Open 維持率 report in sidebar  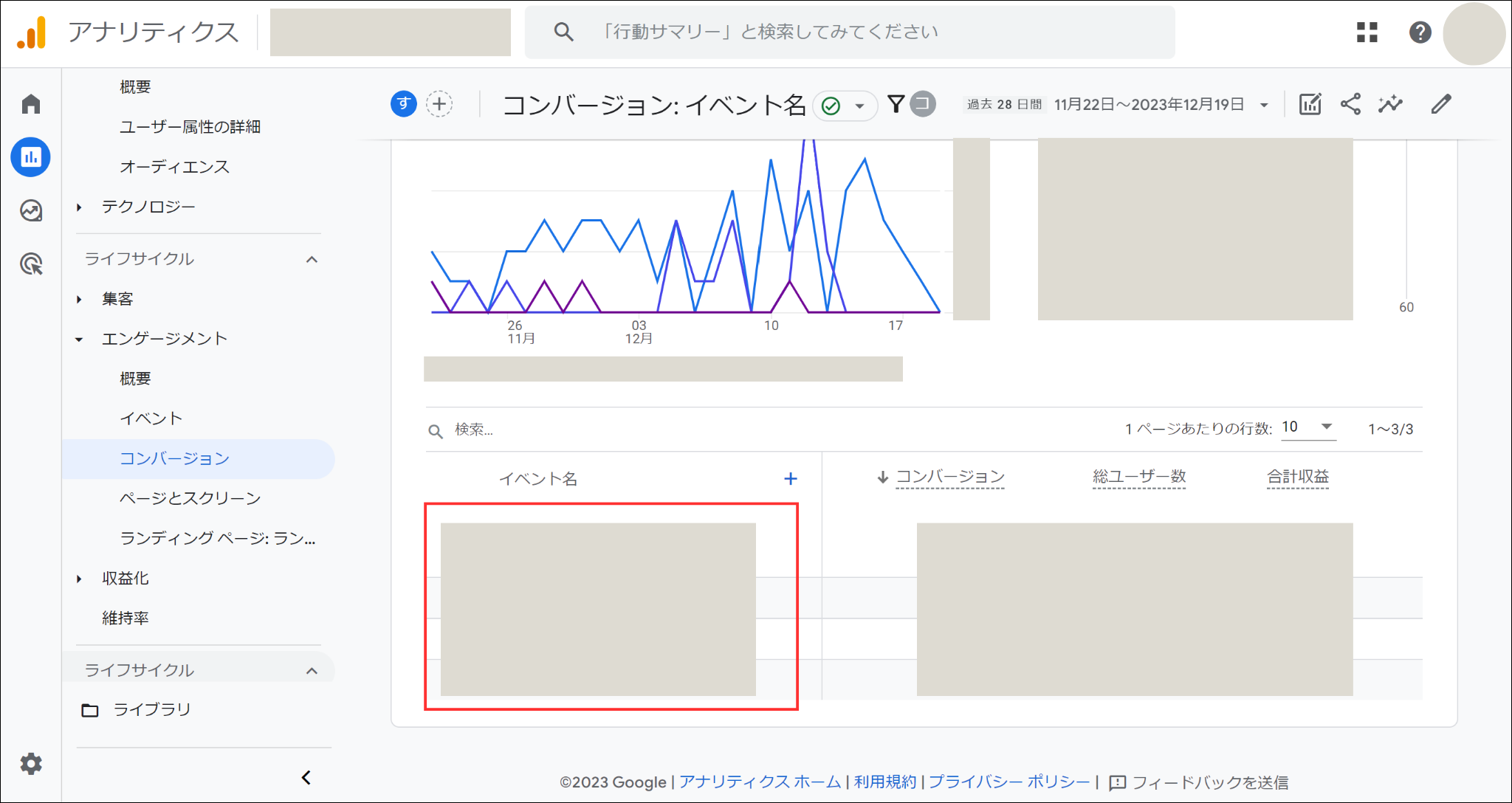(126, 618)
